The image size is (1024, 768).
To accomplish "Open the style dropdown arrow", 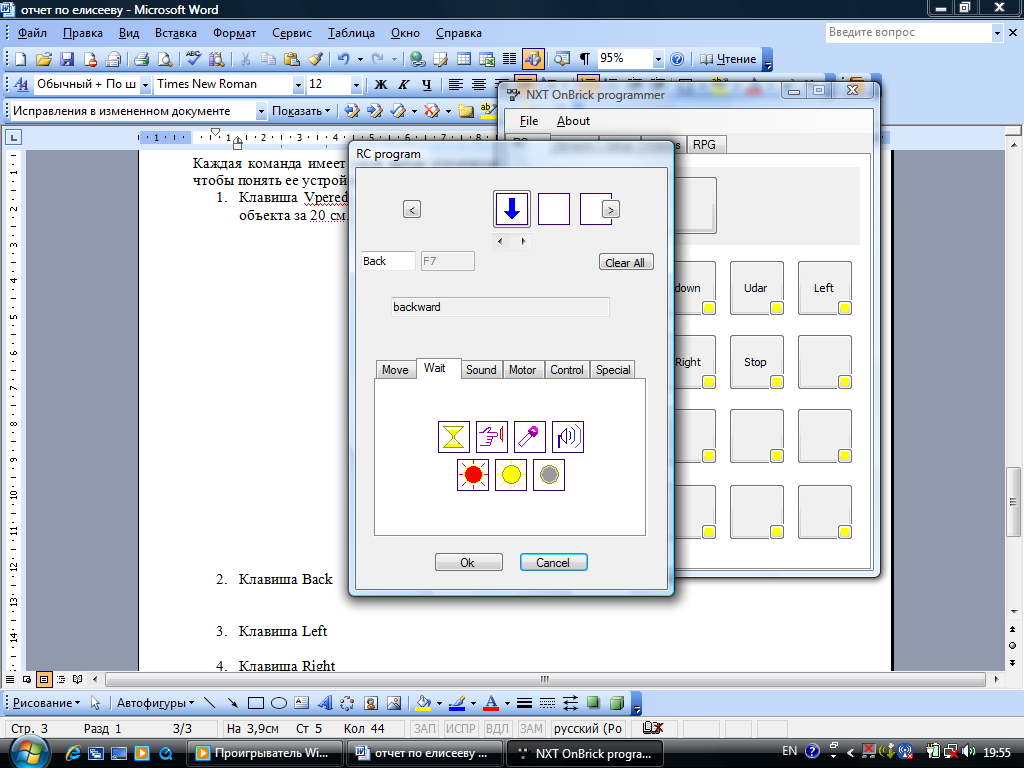I will tap(145, 85).
